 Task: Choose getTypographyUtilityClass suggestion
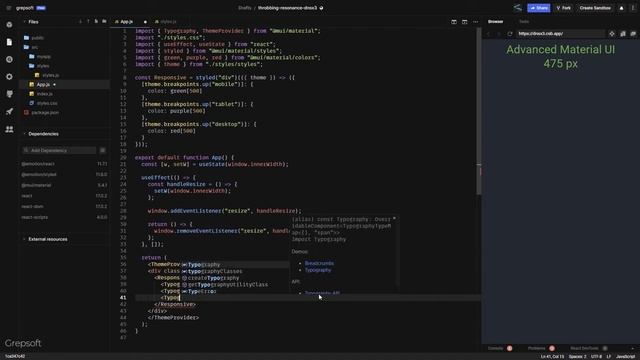pos(235,284)
